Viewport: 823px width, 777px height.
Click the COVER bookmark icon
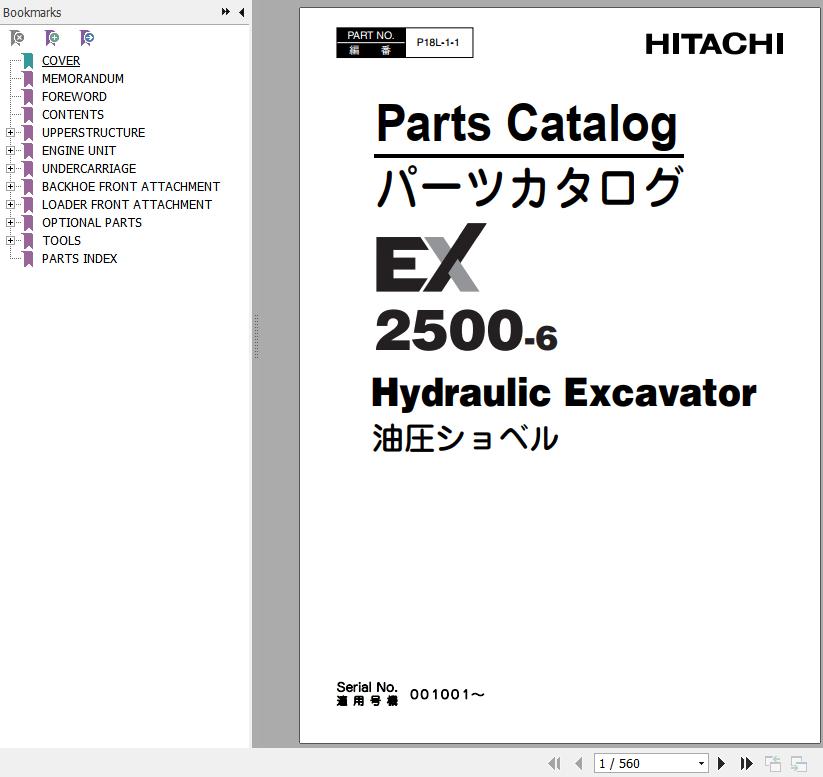click(28, 61)
